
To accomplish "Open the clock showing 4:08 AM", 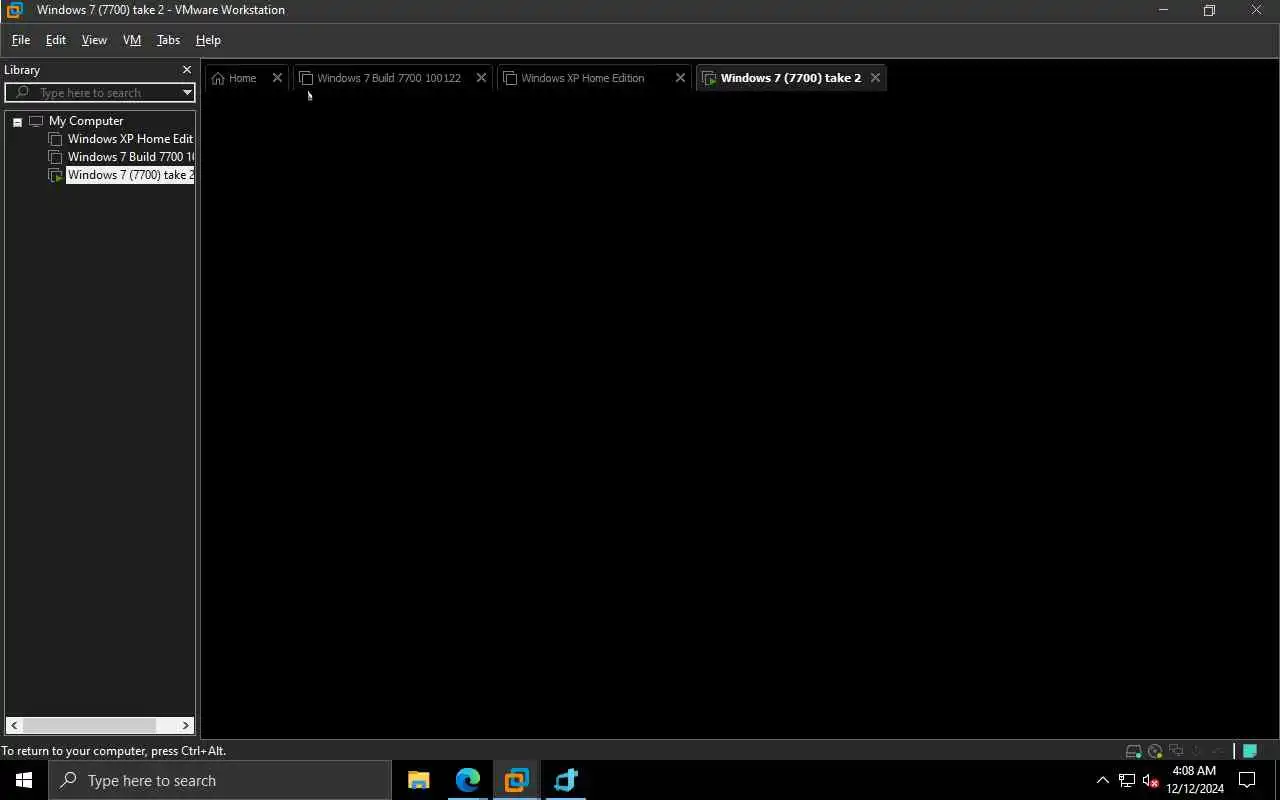I will [x=1195, y=780].
